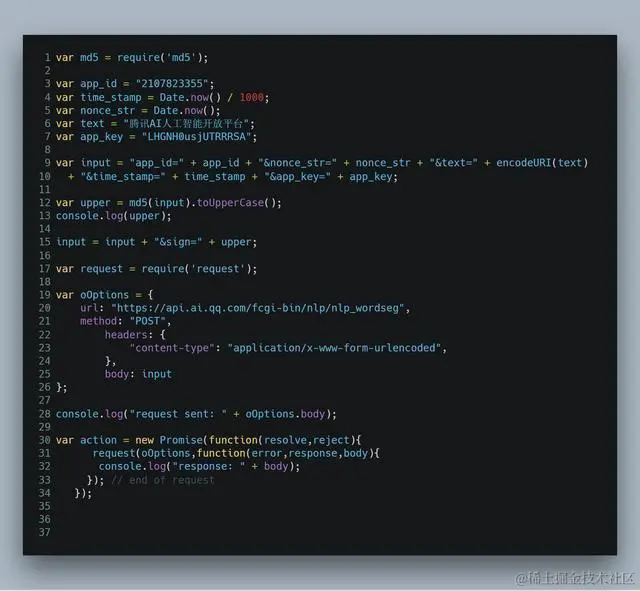Click encodeURI(text) at the end of line 9
This screenshot has width=640, height=591.
(542, 163)
